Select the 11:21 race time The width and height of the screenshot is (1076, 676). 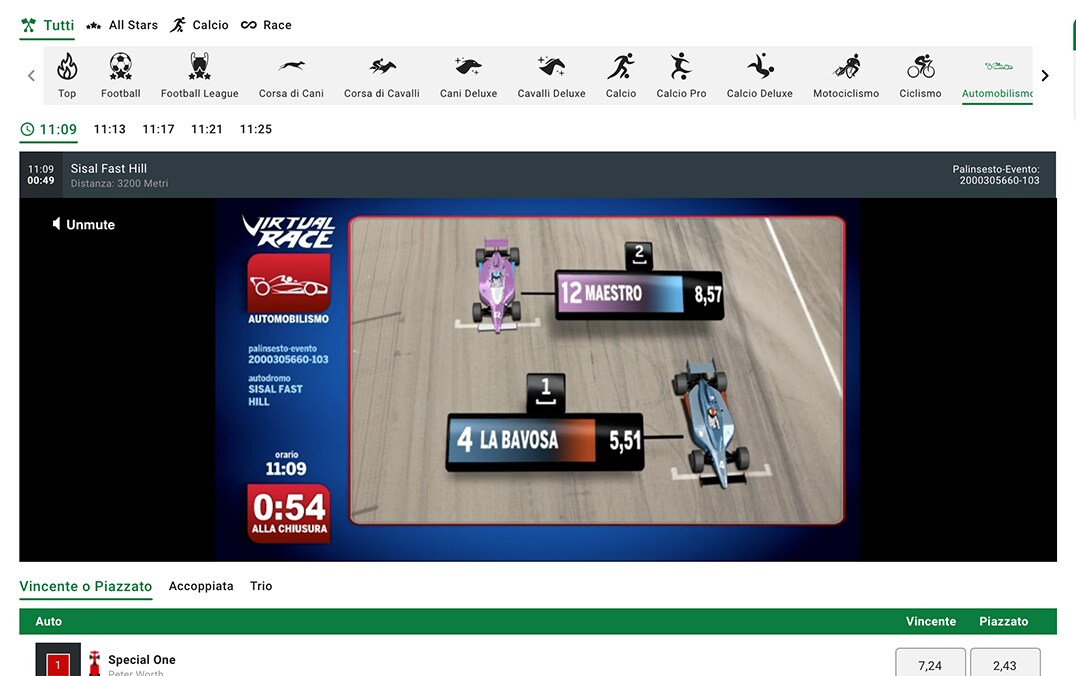207,129
